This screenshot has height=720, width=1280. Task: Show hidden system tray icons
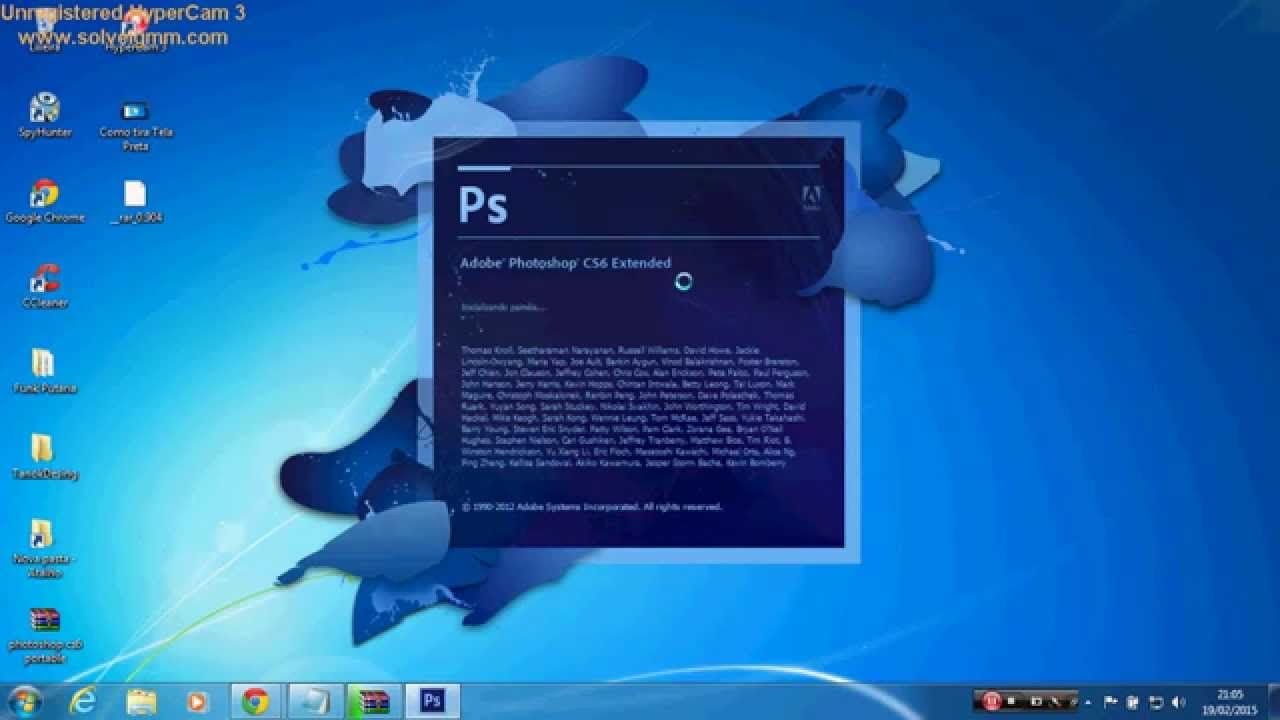1090,702
